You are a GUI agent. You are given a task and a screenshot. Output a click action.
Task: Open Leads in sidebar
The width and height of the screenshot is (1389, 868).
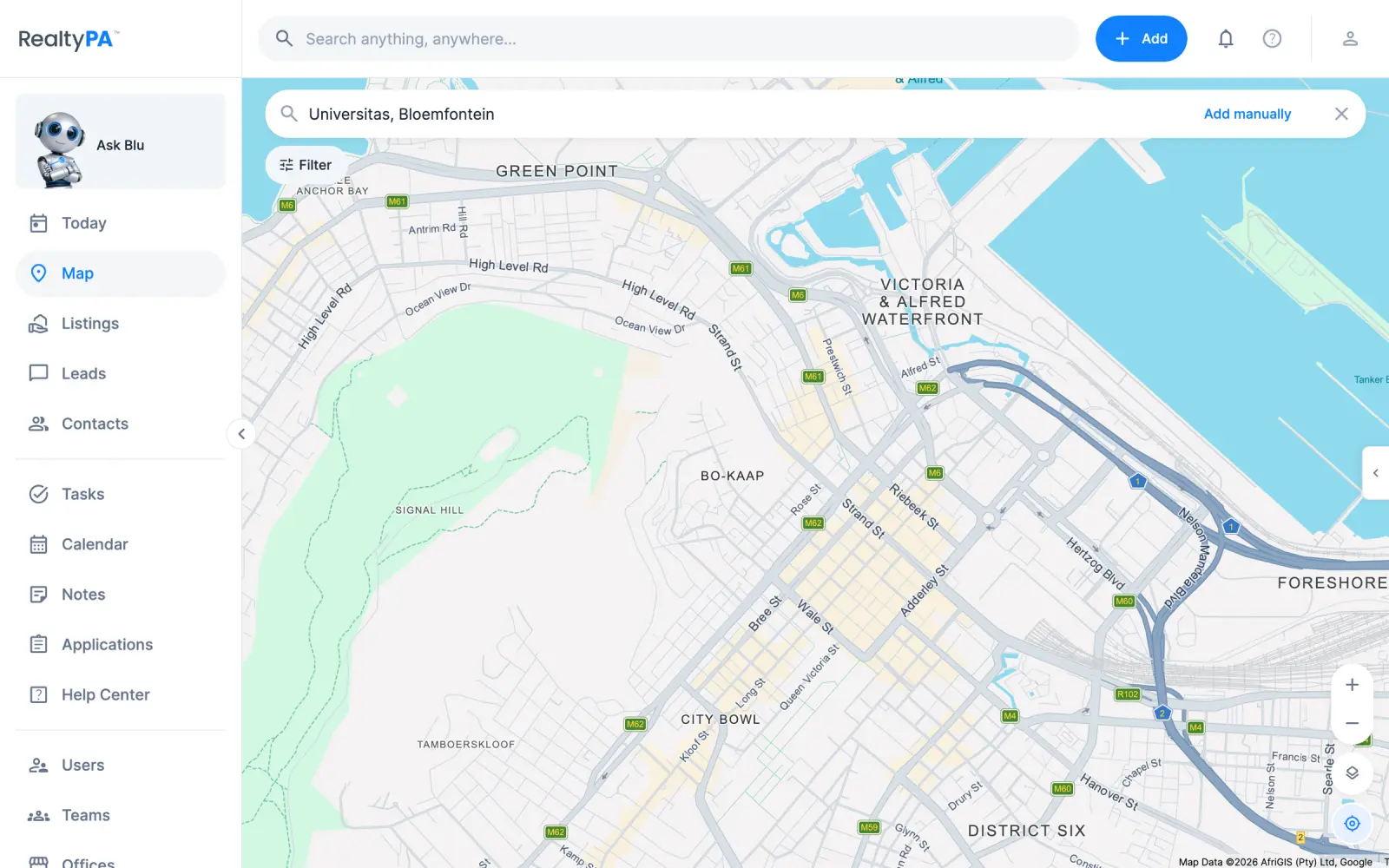(121, 373)
